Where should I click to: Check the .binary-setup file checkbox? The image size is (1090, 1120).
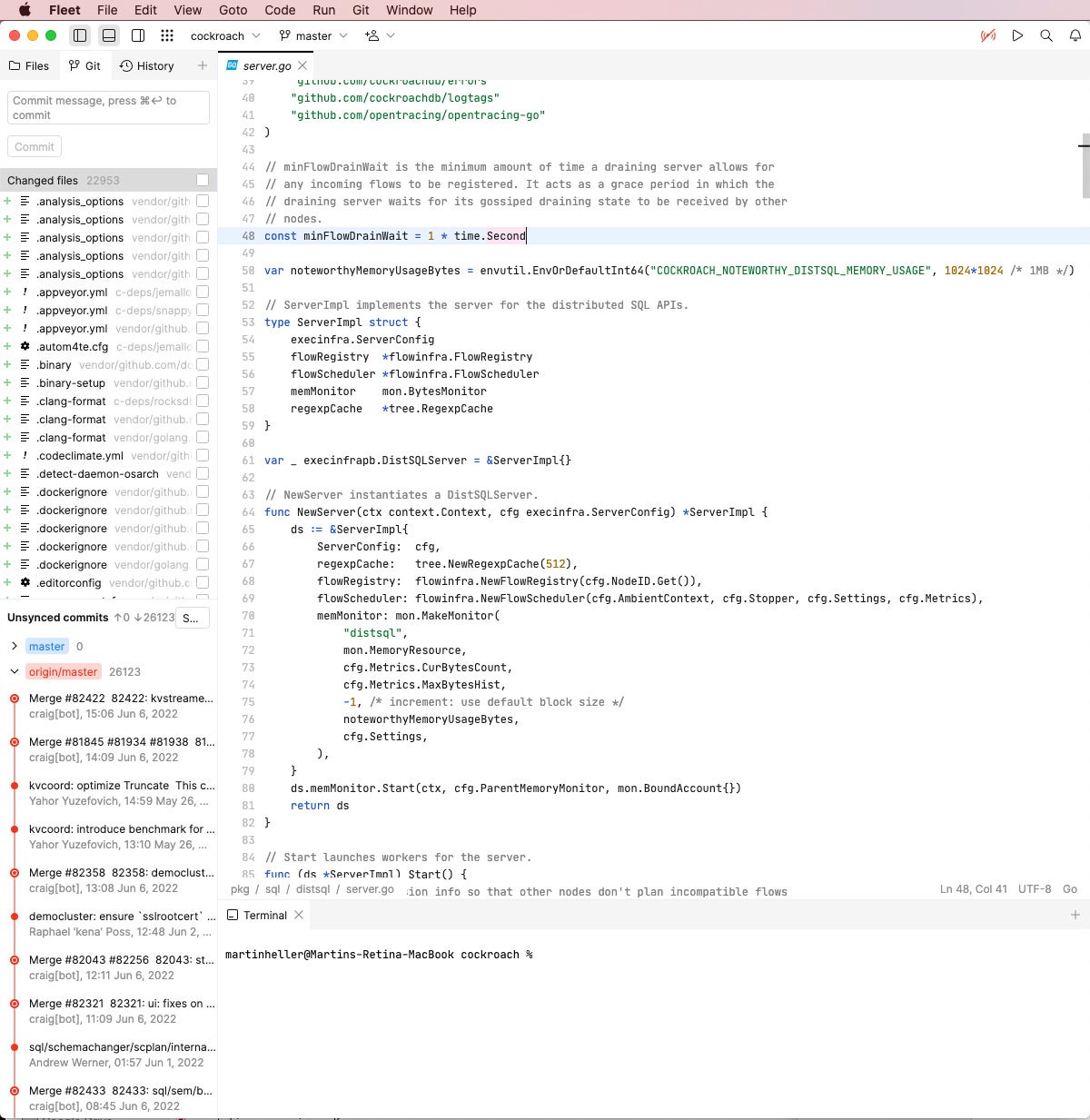click(x=203, y=382)
